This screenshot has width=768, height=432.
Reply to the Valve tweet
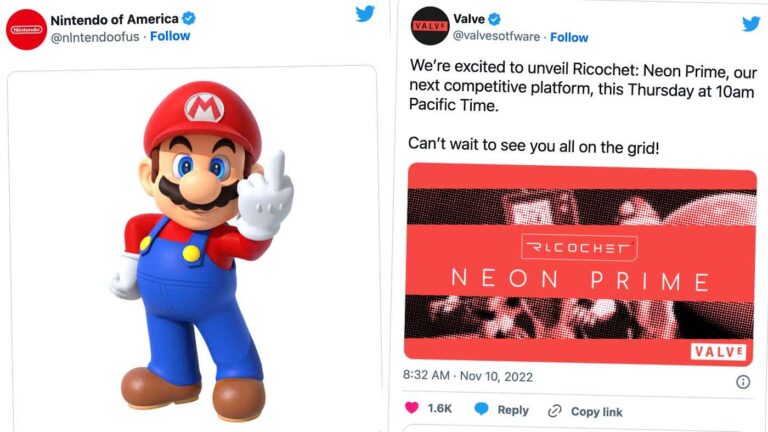pyautogui.click(x=501, y=410)
